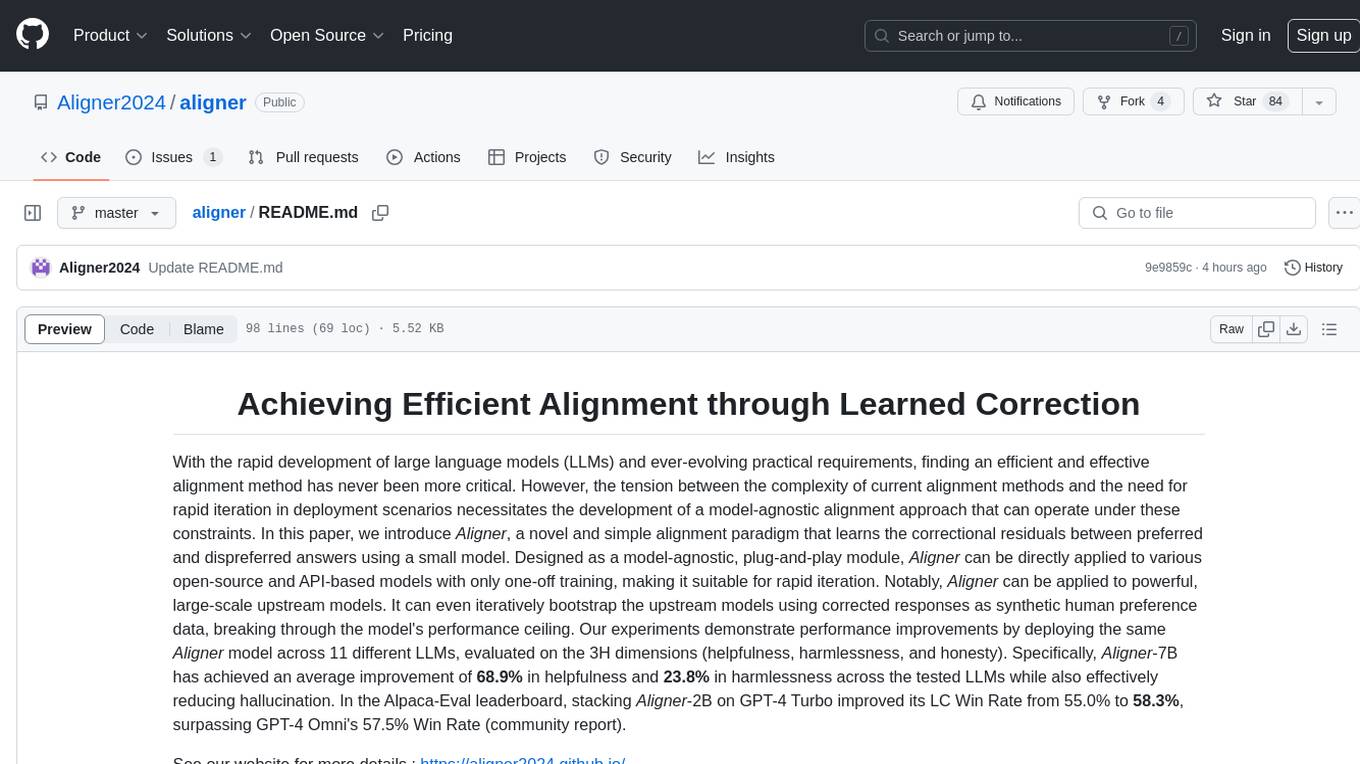The image size is (1360, 764).
Task: Open commit 9e9859c
Action: (1168, 268)
